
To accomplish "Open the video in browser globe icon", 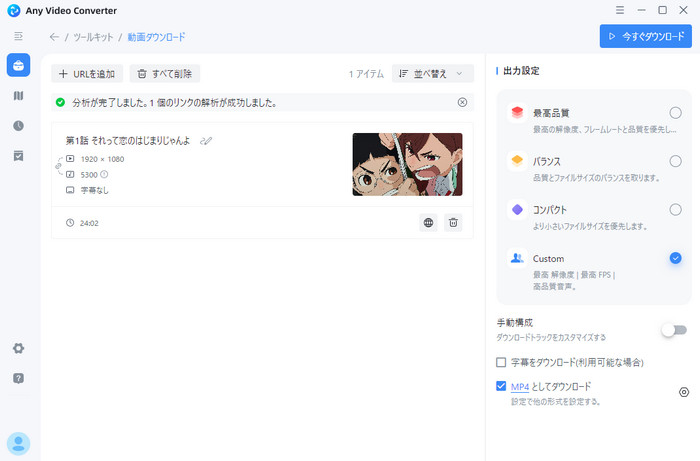I will [428, 223].
